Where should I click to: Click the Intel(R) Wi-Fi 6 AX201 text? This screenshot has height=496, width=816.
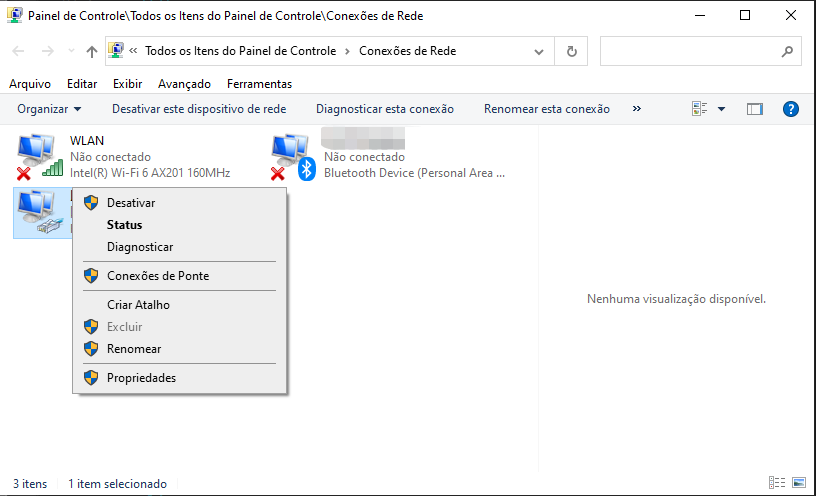click(x=150, y=173)
